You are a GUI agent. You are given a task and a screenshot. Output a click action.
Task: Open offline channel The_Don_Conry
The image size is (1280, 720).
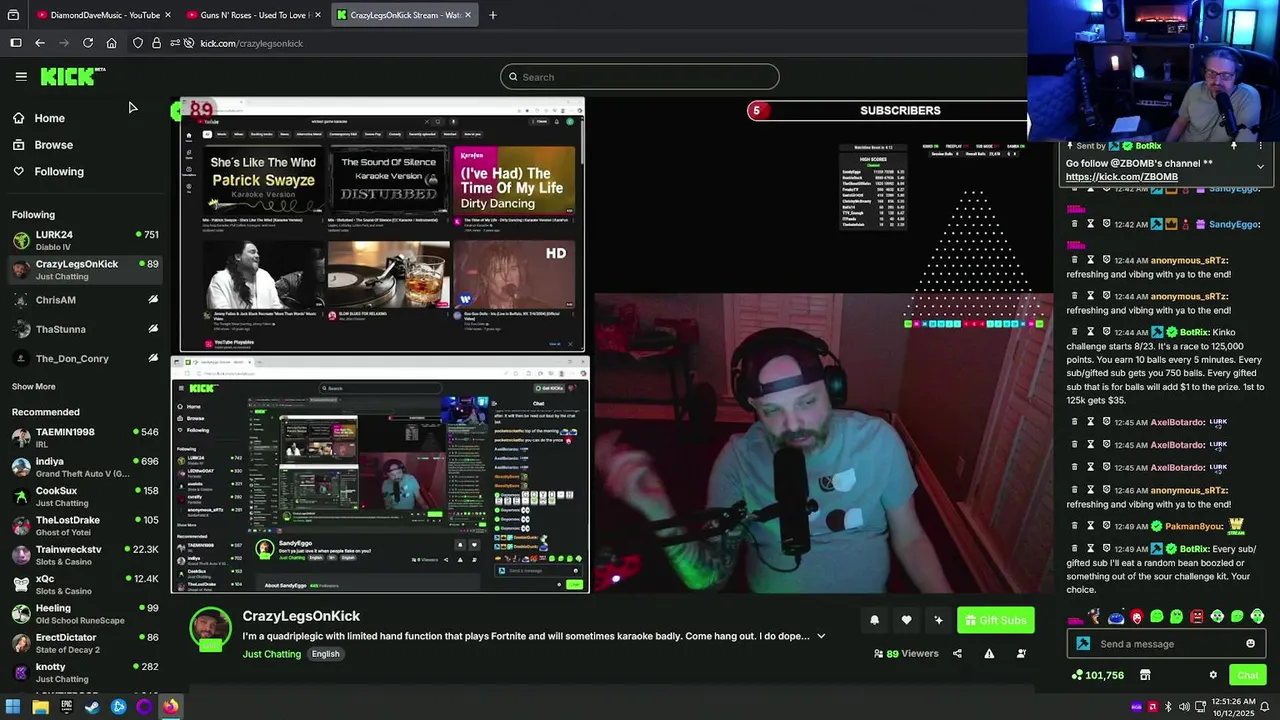(x=85, y=358)
